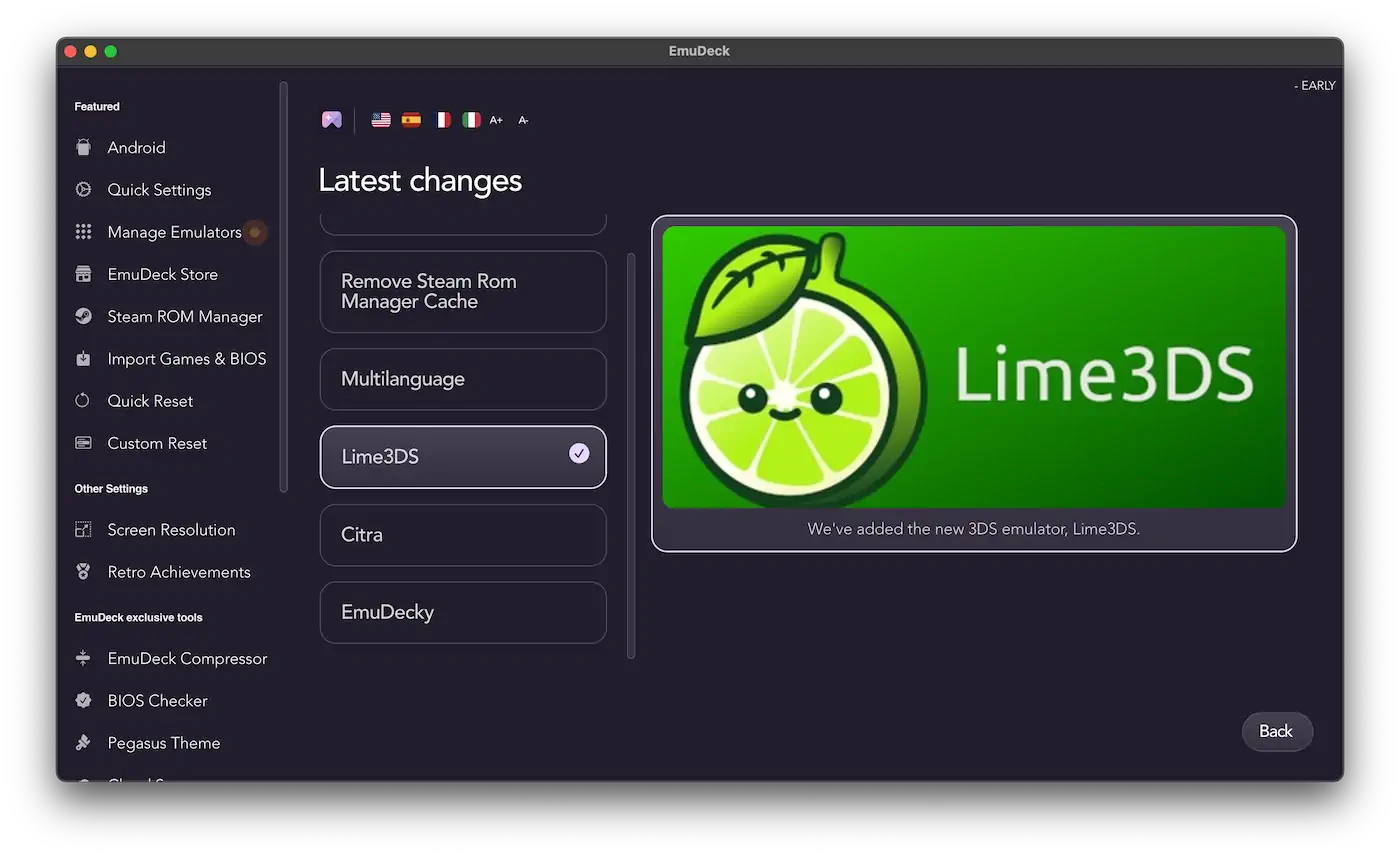Click the EmuDeck Store shop icon
1400x856 pixels.
(x=83, y=274)
